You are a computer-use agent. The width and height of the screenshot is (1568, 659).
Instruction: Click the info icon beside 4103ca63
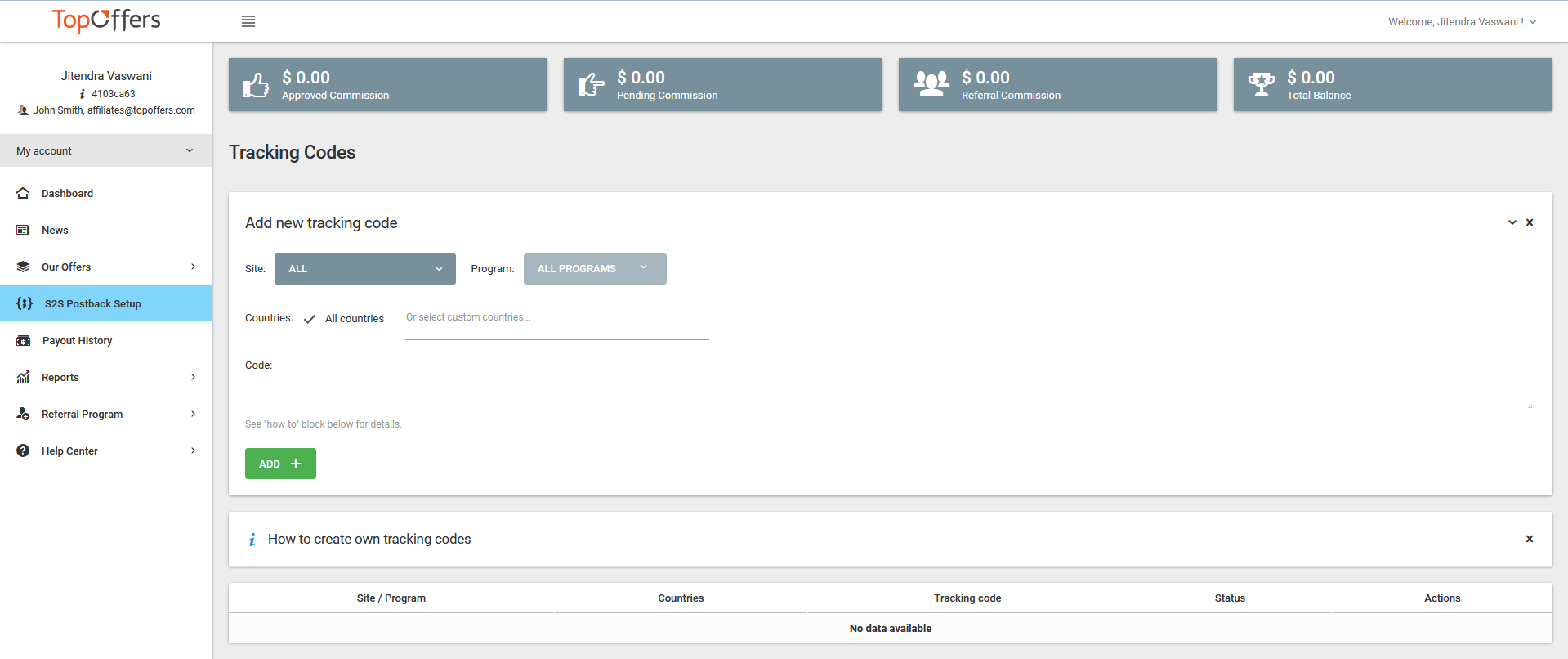pos(83,94)
